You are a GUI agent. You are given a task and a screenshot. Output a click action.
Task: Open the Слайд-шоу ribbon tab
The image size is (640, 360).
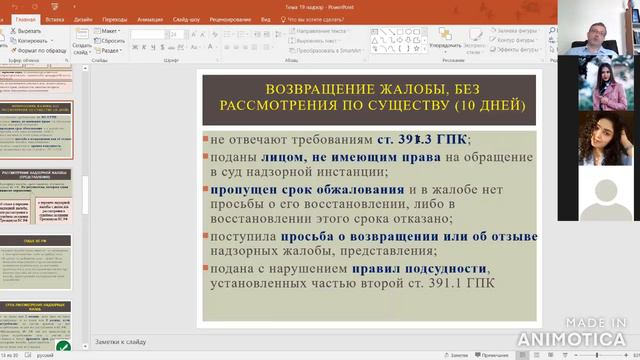(186, 20)
